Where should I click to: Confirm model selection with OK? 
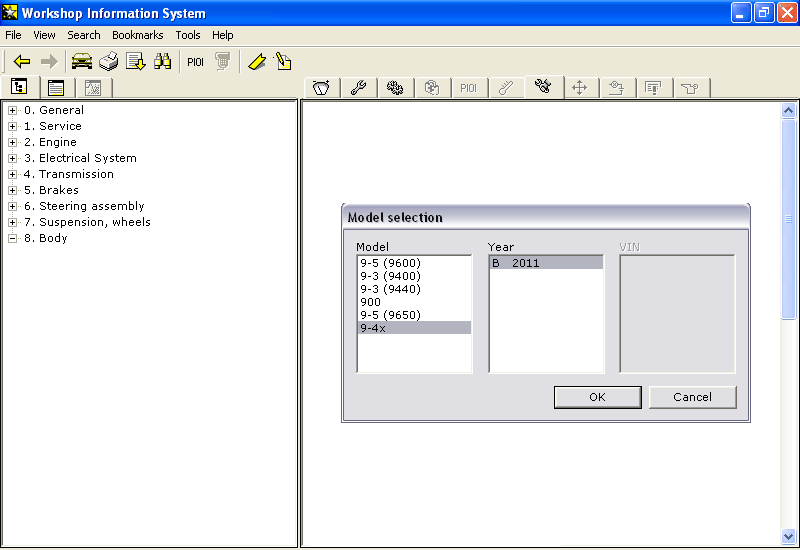(597, 397)
